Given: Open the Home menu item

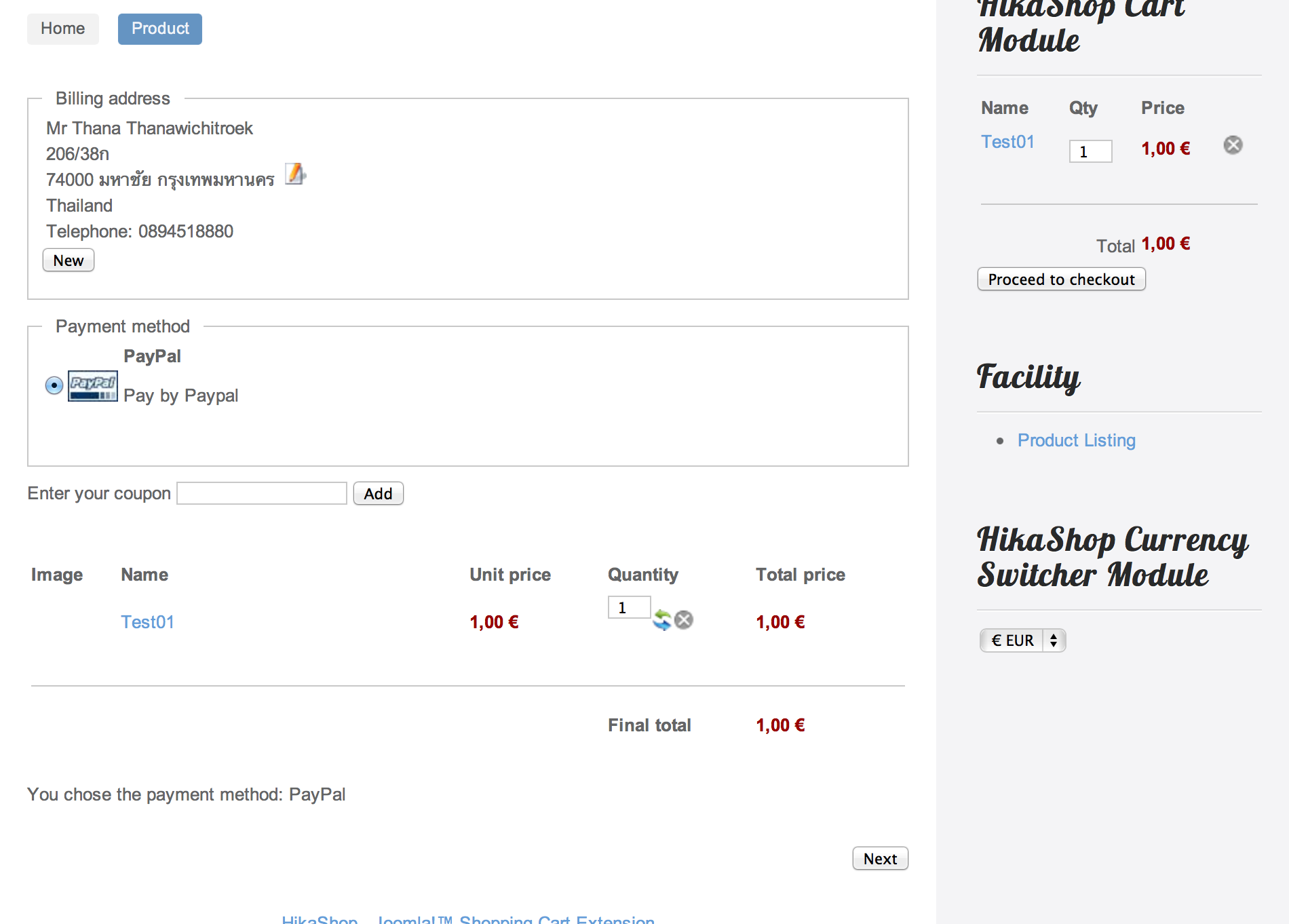Looking at the screenshot, I should tap(63, 28).
